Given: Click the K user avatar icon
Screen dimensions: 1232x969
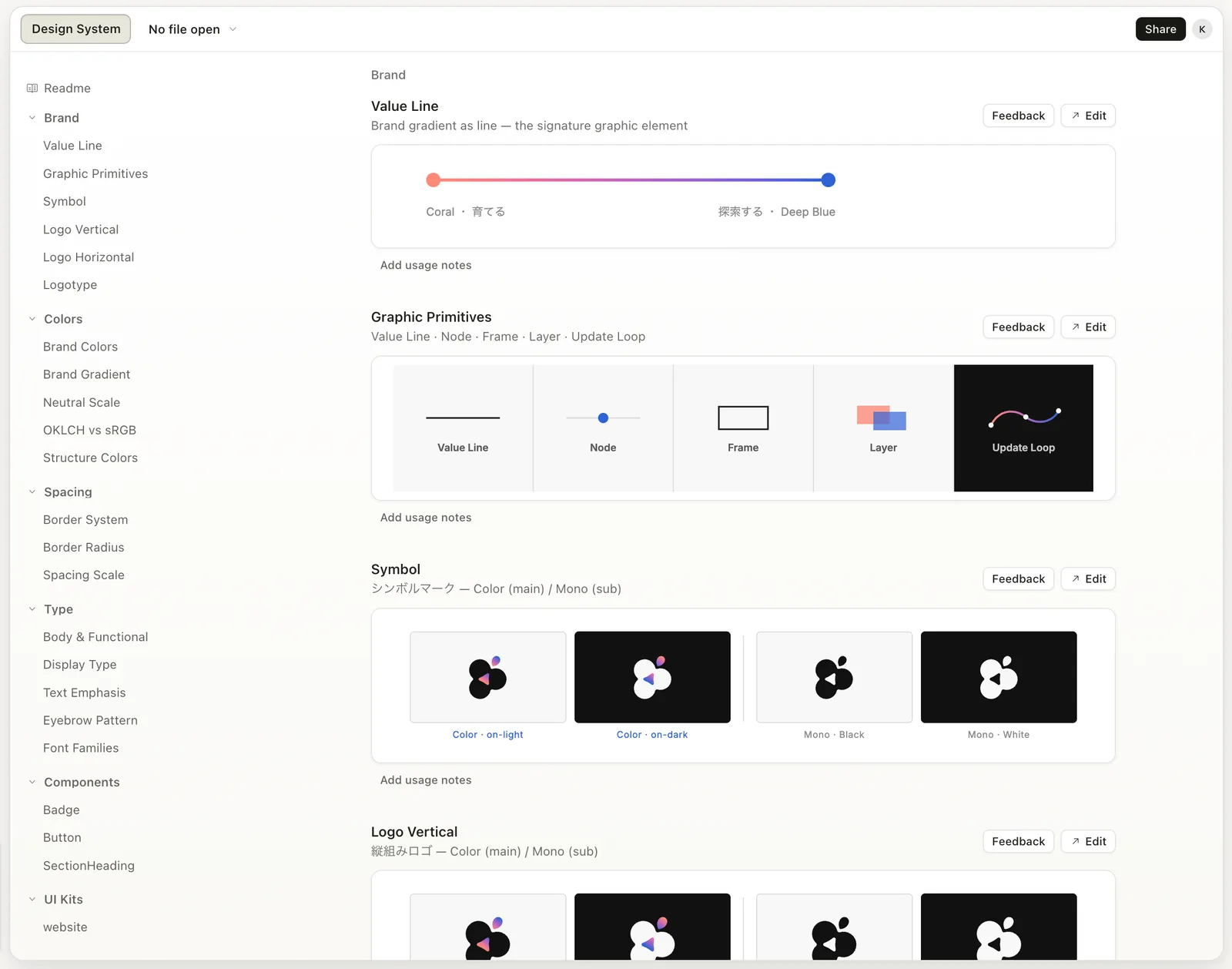Looking at the screenshot, I should click(1202, 29).
